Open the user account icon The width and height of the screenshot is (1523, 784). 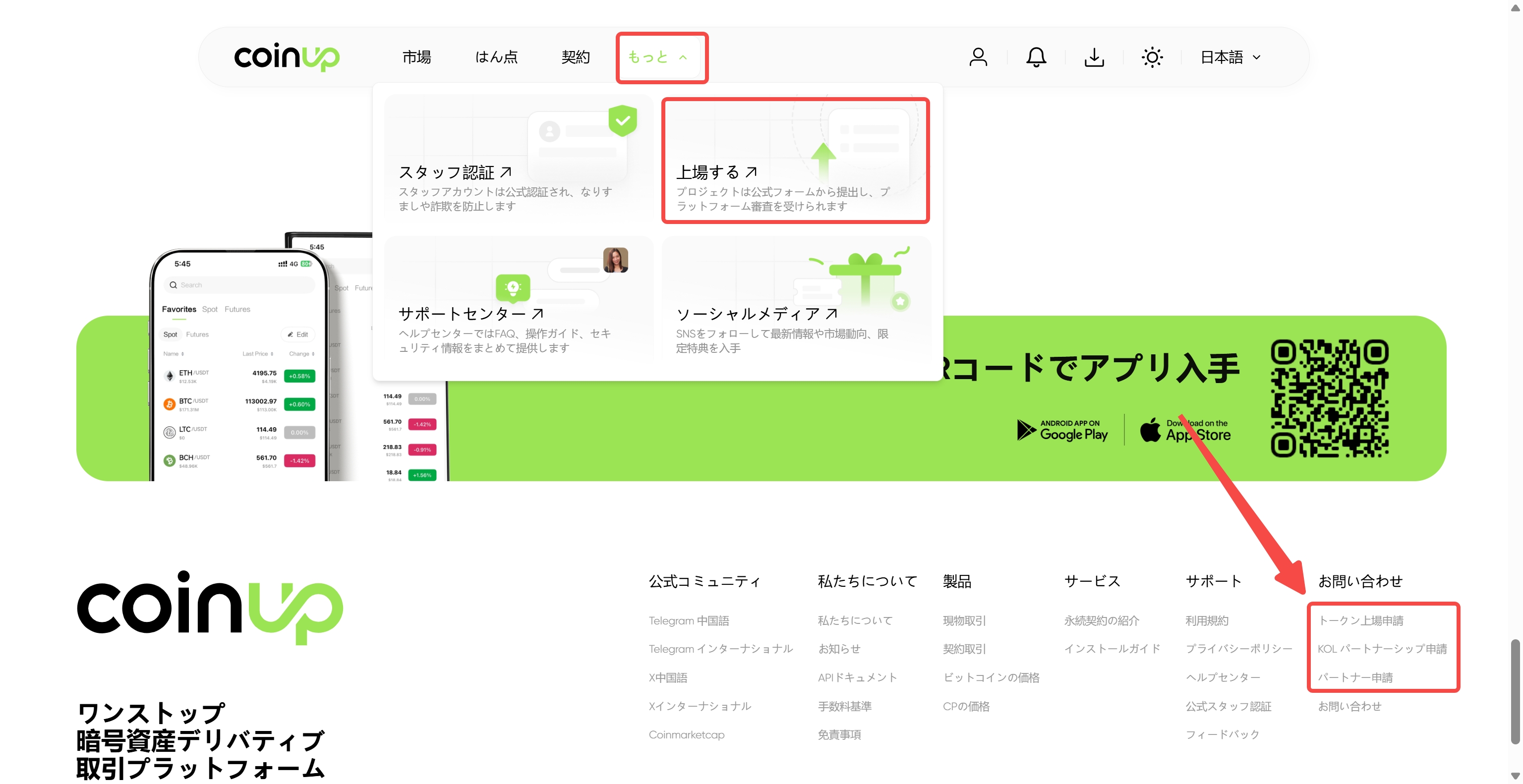978,57
